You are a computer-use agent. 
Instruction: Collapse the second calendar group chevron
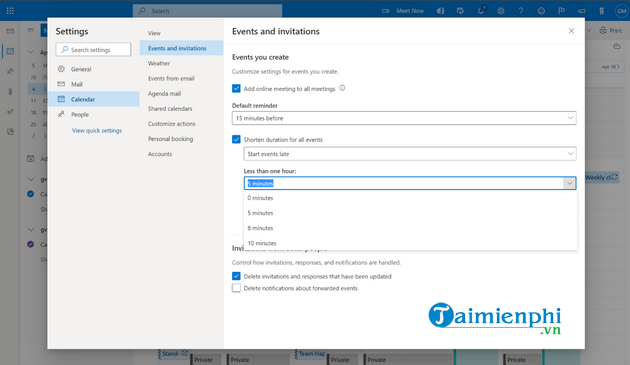[31, 230]
